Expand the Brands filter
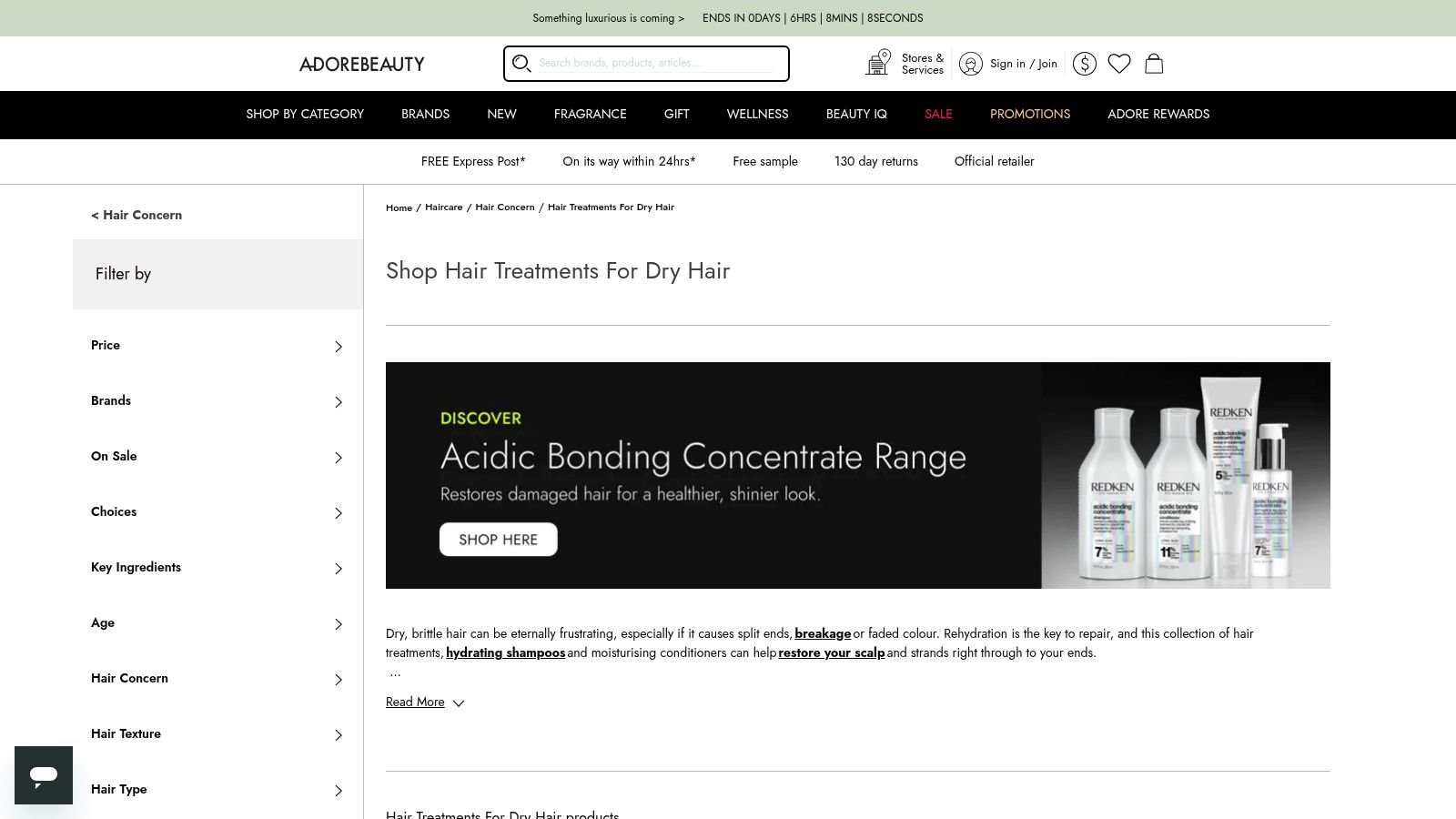 click(217, 401)
